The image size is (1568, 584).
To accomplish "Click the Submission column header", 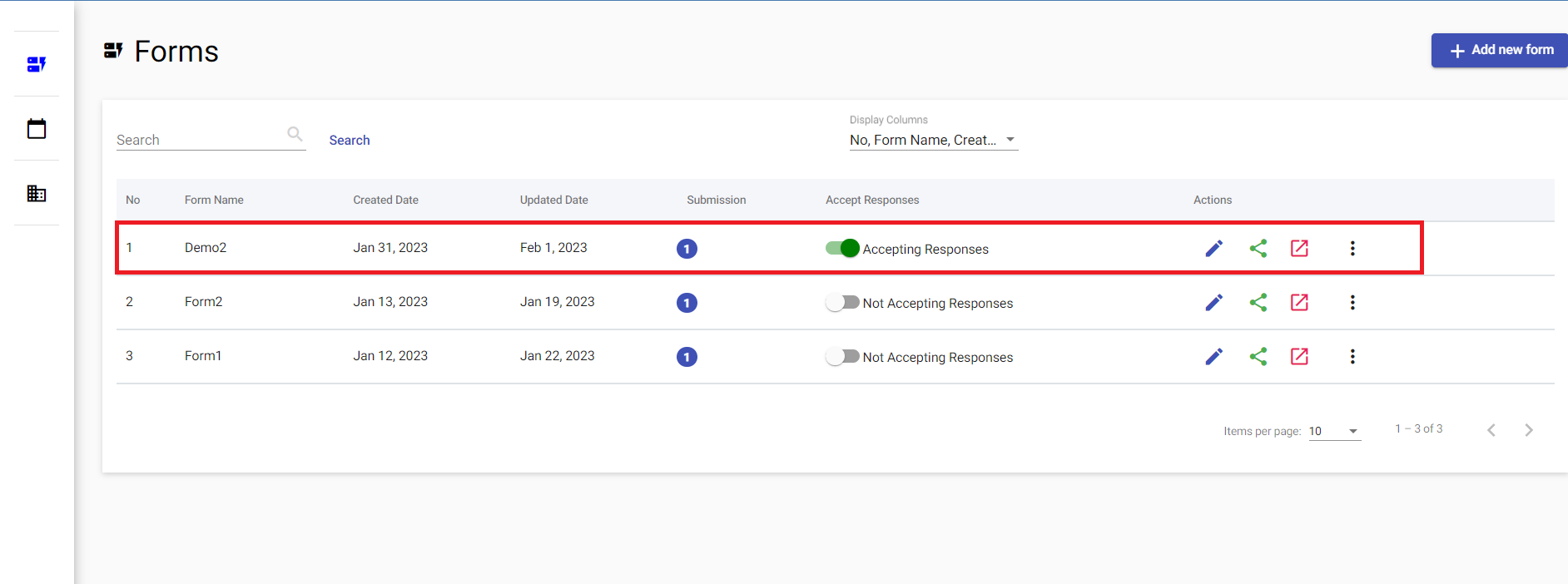I will (x=716, y=200).
